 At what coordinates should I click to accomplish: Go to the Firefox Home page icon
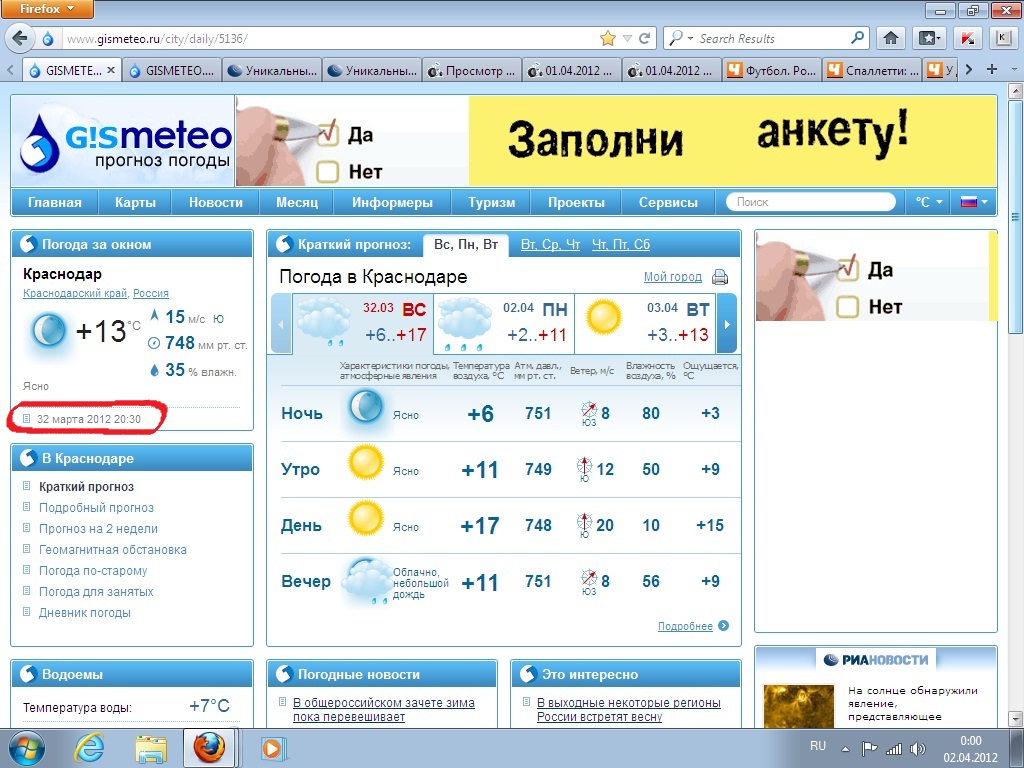coord(890,39)
